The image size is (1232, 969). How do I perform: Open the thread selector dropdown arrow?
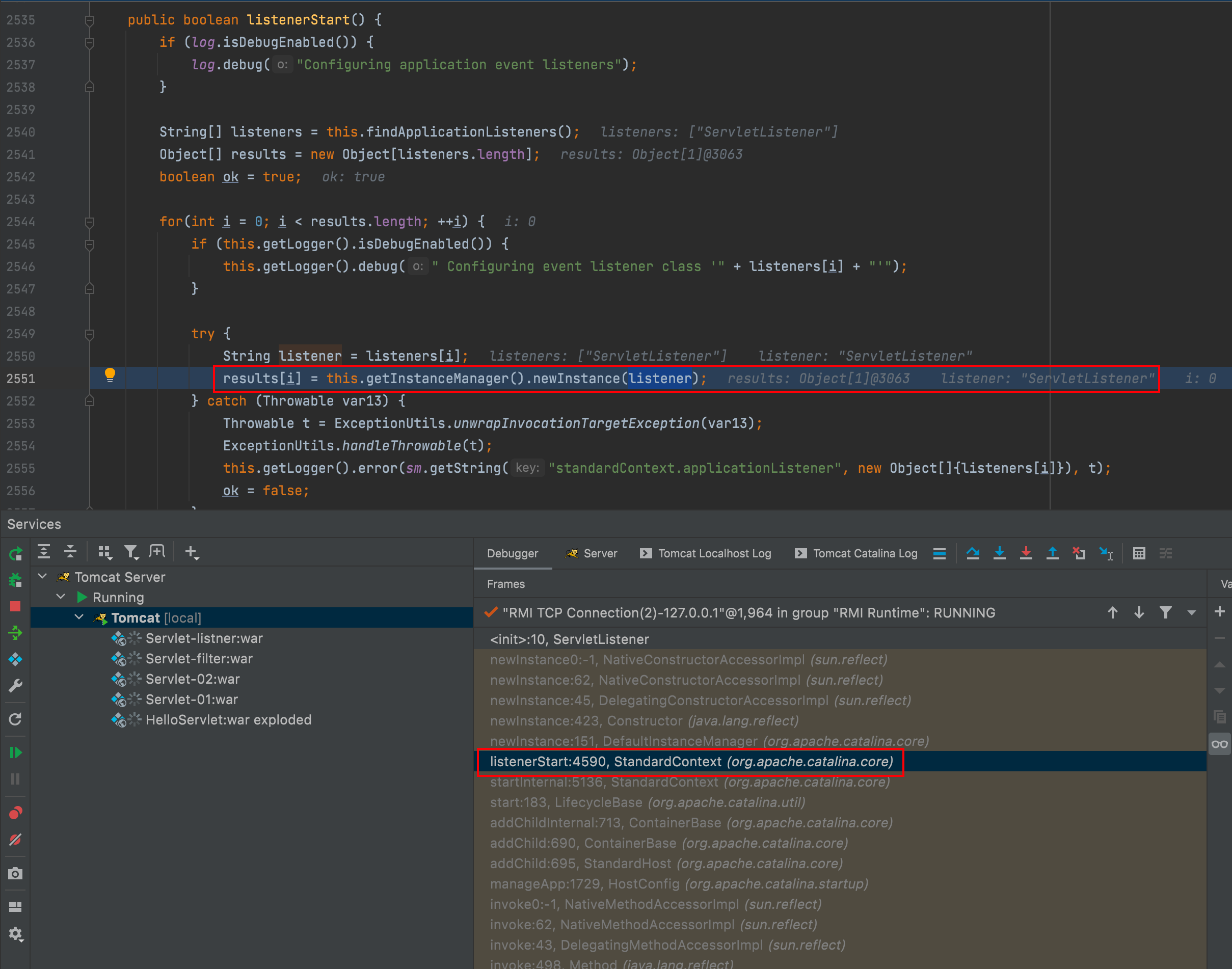coord(1191,613)
